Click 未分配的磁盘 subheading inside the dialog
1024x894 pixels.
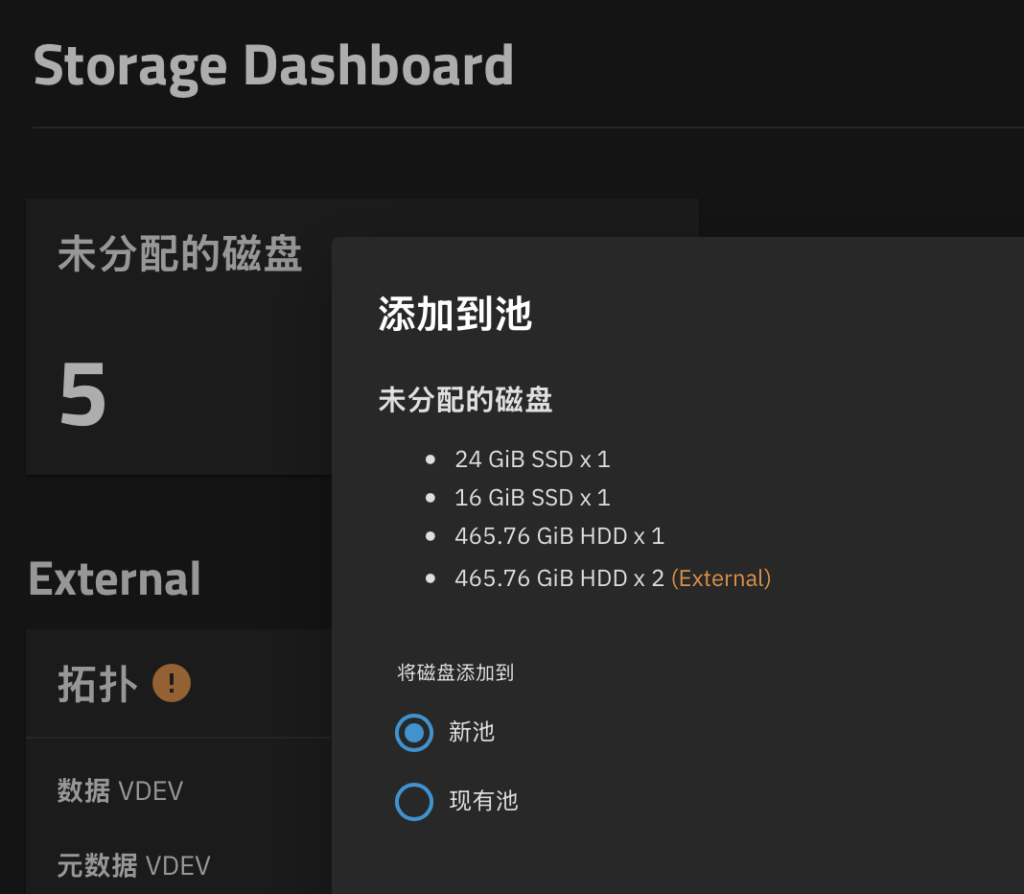coord(465,400)
